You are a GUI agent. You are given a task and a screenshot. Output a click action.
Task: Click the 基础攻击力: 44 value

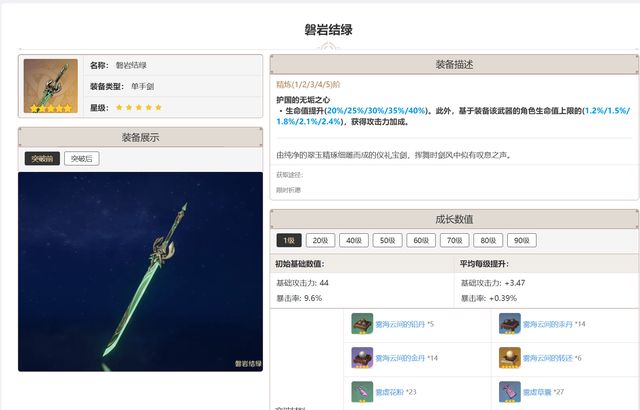coord(302,283)
